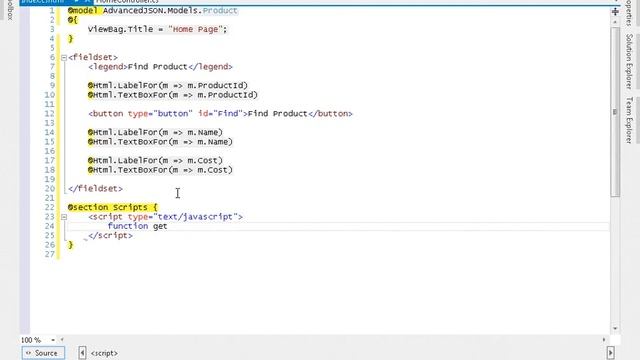Click the '<fieldset>' opening tag
Screen dimensions: 640x360
(x=93, y=58)
